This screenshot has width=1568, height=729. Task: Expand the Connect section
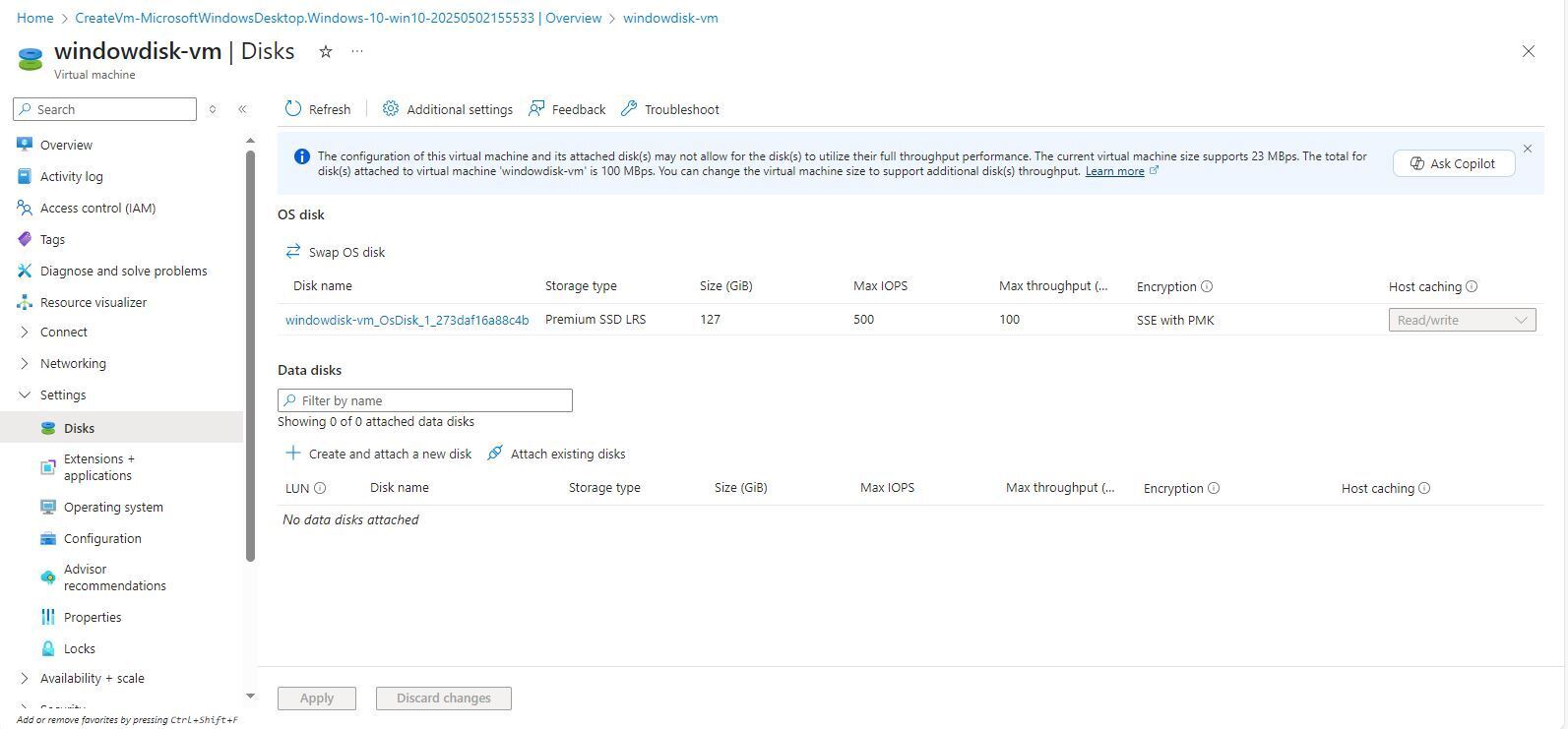pyautogui.click(x=25, y=332)
